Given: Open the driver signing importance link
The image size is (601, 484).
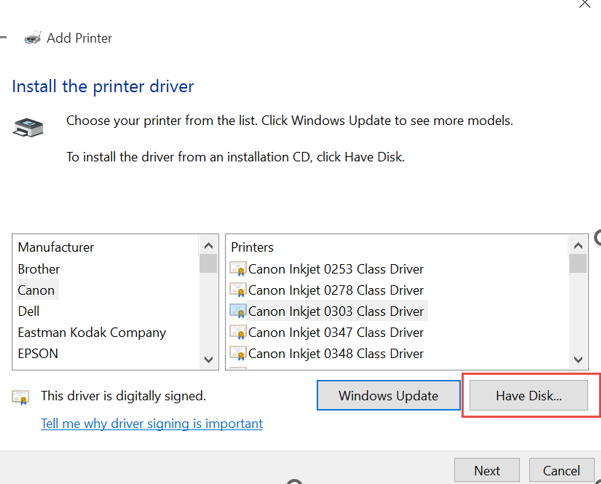Looking at the screenshot, I should tap(152, 423).
